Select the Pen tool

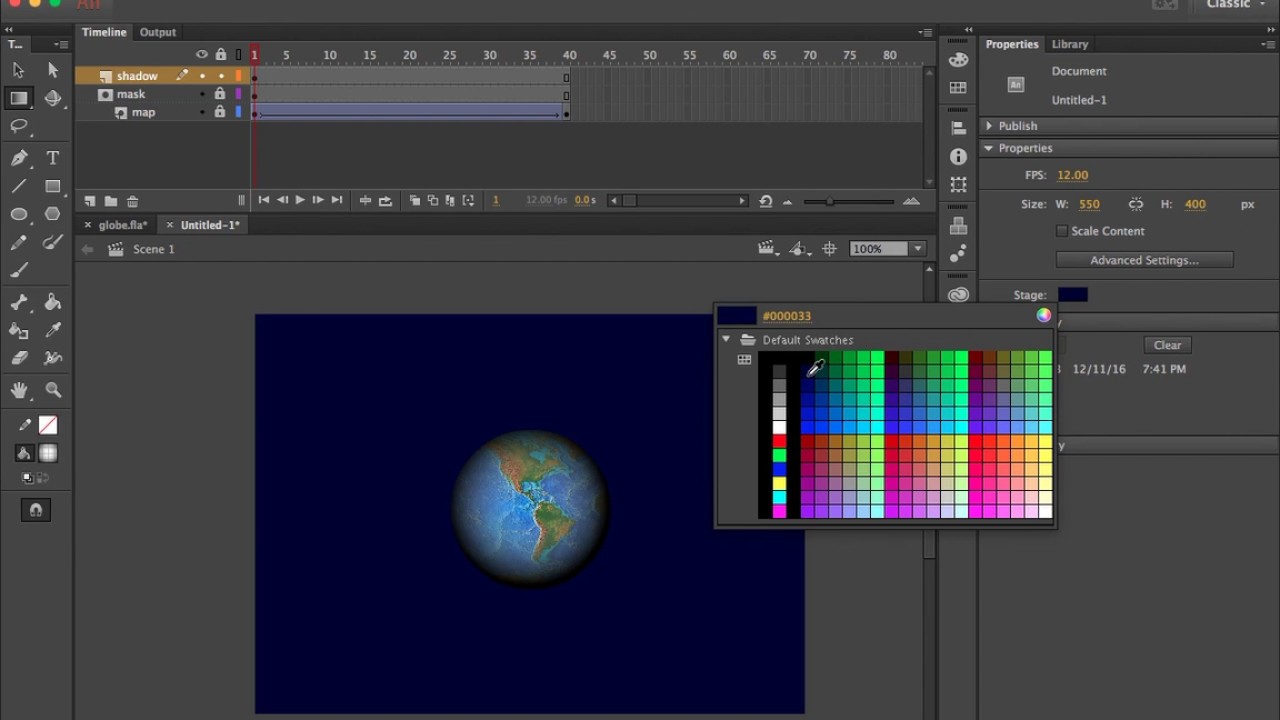(x=18, y=158)
